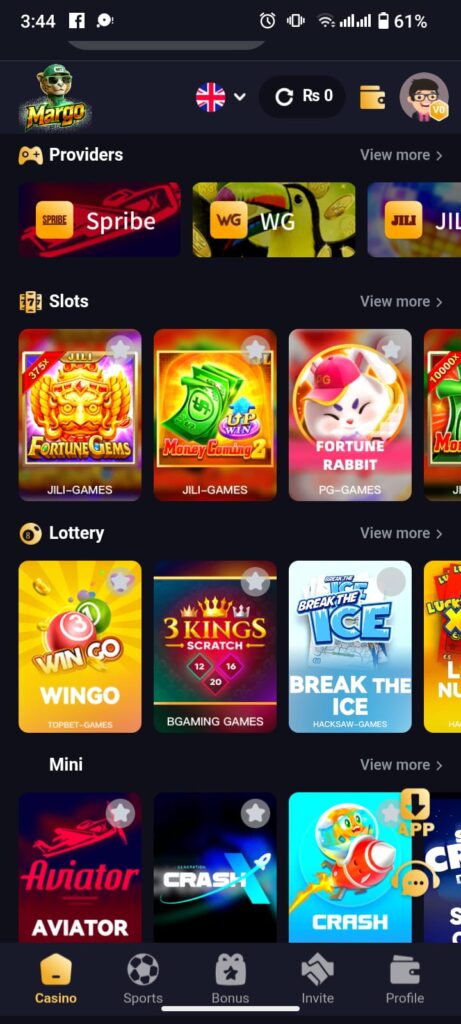Viewport: 461px width, 1024px height.
Task: Toggle favorite star on Aviator game
Action: click(x=120, y=813)
